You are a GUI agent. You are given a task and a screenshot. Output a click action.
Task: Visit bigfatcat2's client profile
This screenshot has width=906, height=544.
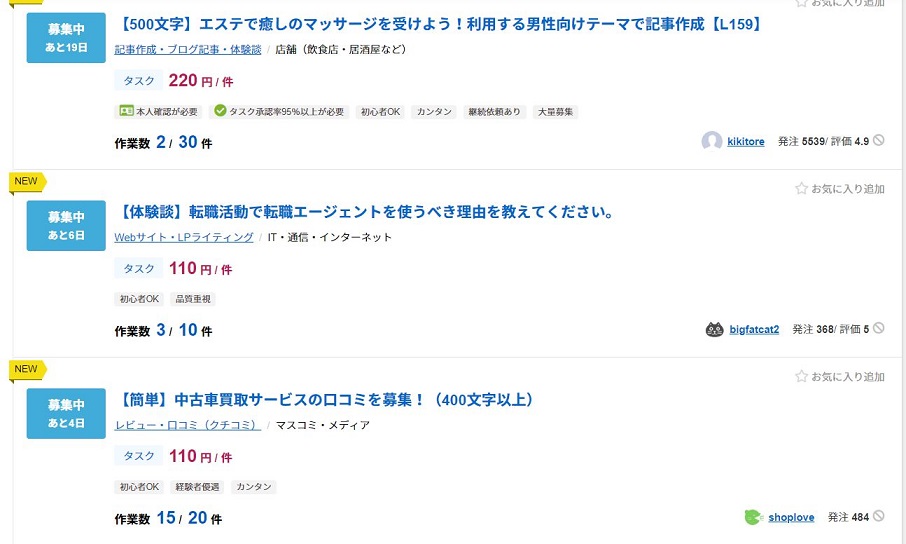pyautogui.click(x=754, y=330)
